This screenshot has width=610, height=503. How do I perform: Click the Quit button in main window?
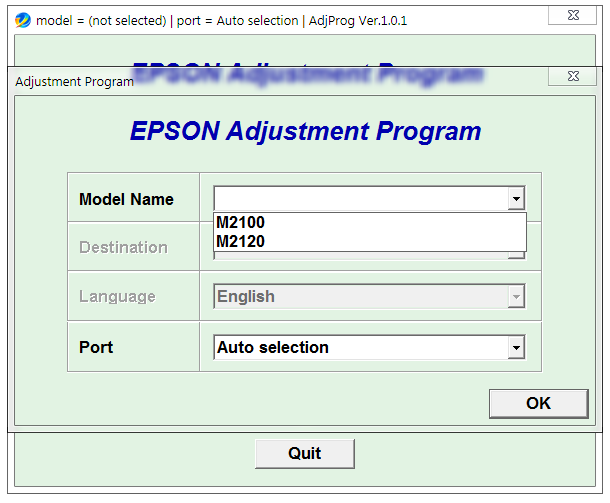point(305,454)
